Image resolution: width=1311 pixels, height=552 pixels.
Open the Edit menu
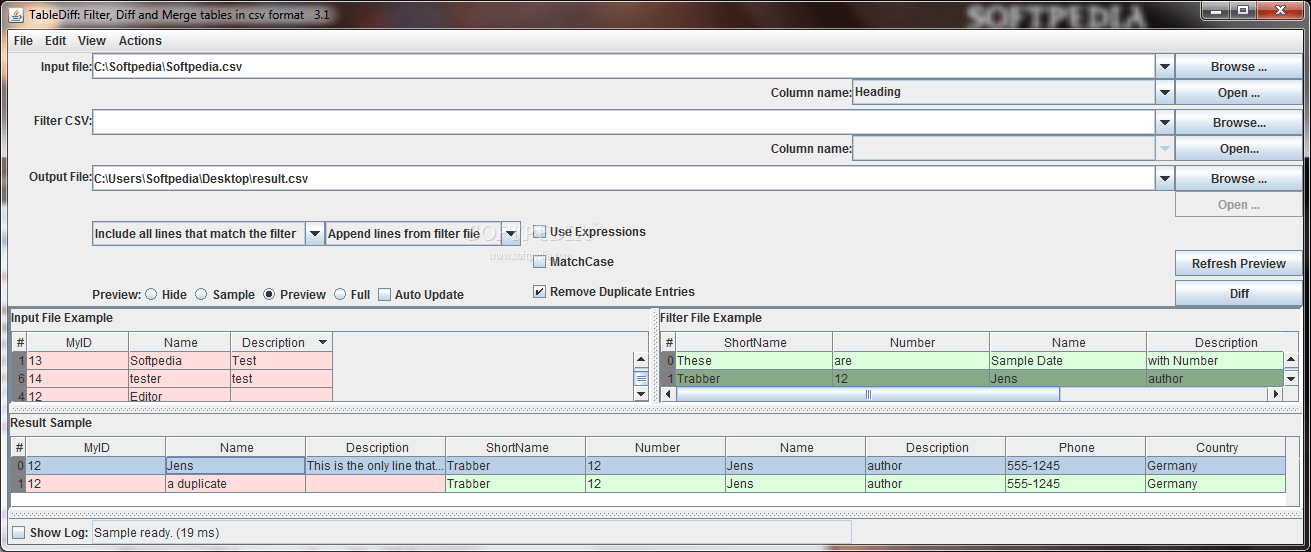(56, 41)
